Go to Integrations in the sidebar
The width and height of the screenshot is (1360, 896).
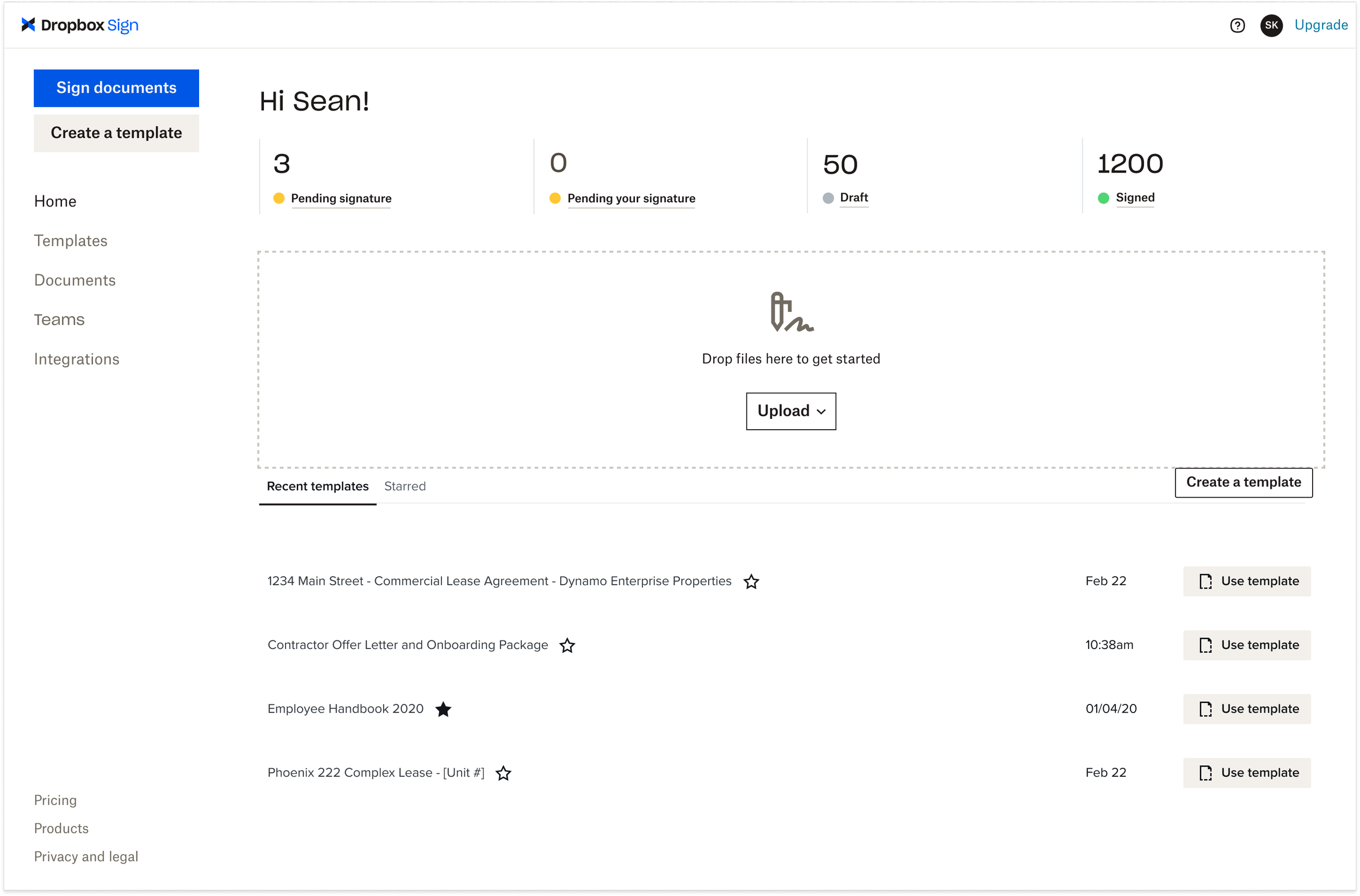tap(77, 359)
